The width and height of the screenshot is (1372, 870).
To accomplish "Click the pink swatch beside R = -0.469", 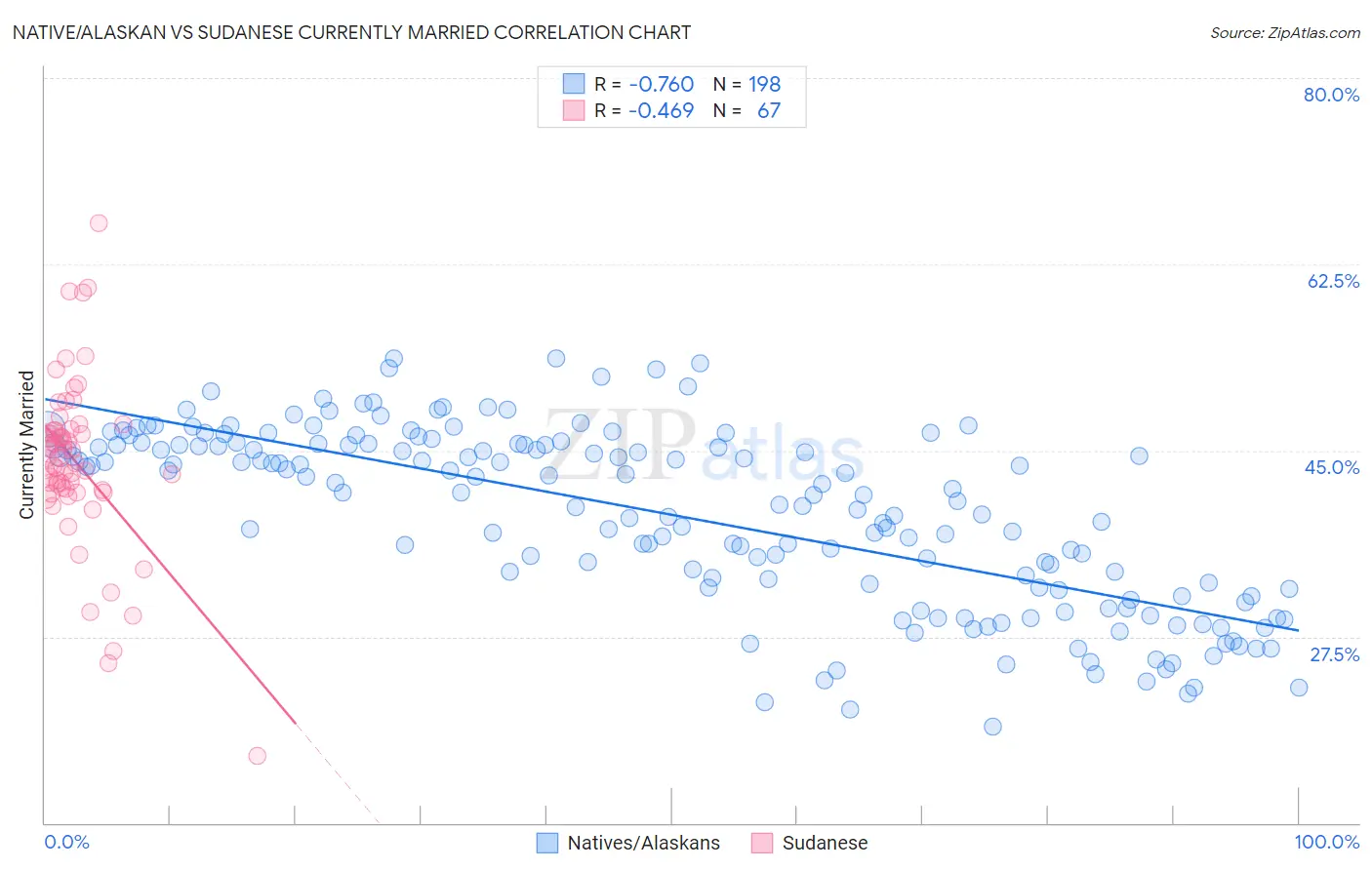I will tap(573, 110).
